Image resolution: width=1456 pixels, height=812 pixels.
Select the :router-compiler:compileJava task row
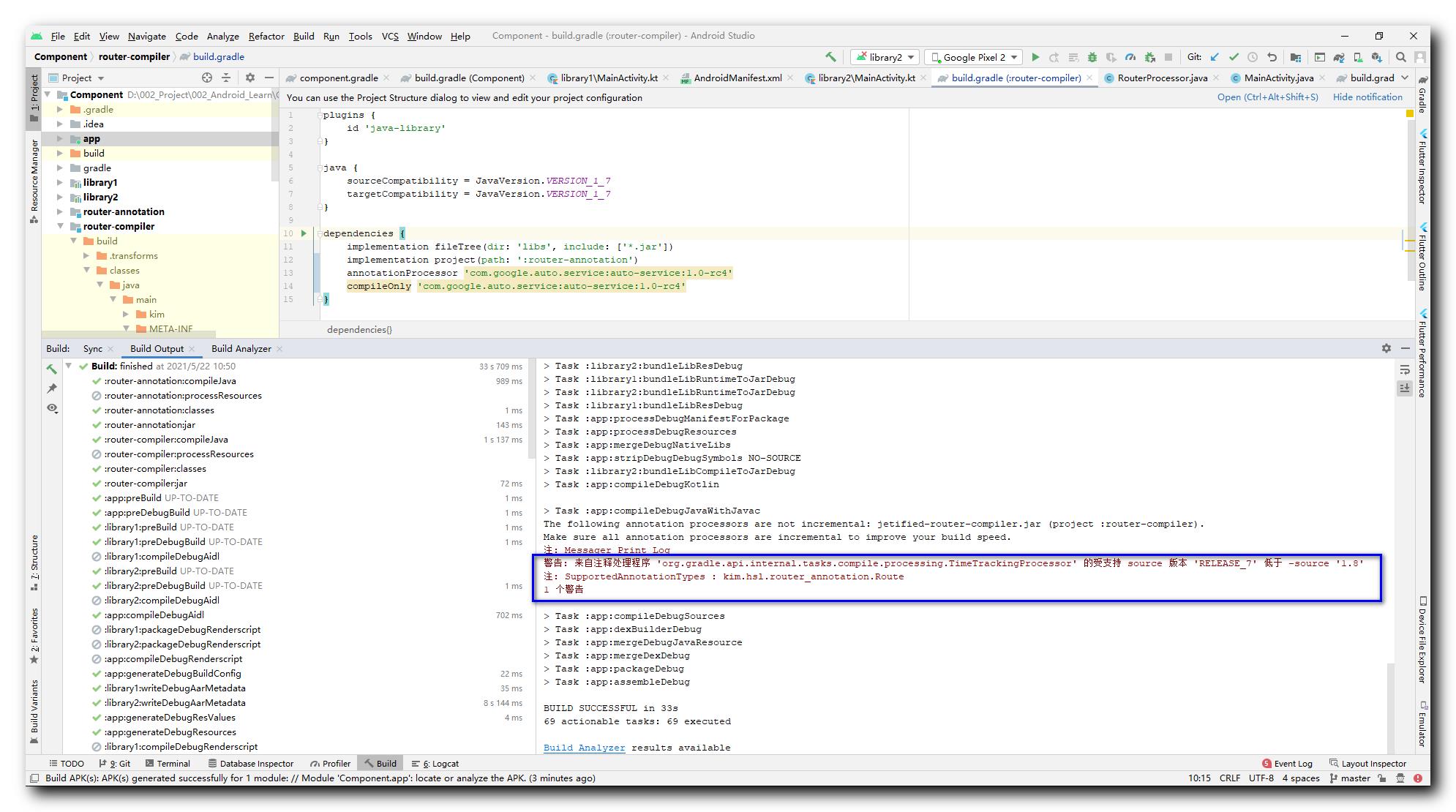(306, 439)
